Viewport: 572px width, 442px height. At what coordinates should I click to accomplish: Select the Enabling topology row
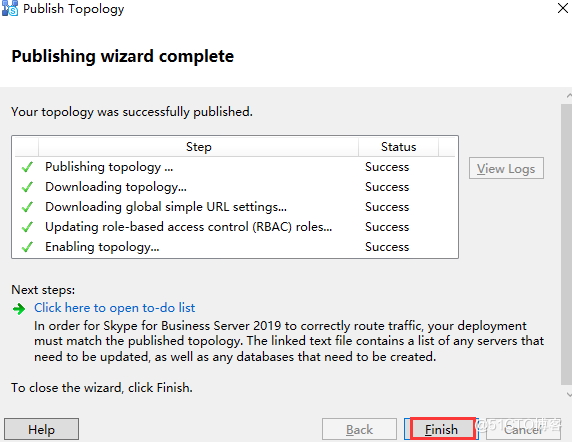(235, 247)
